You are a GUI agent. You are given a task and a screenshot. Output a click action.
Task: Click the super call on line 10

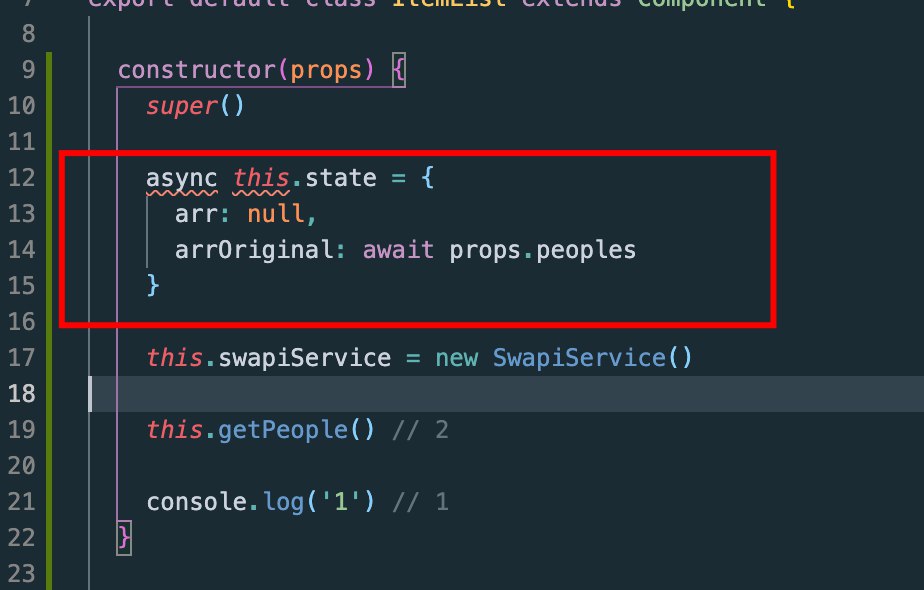pos(182,106)
